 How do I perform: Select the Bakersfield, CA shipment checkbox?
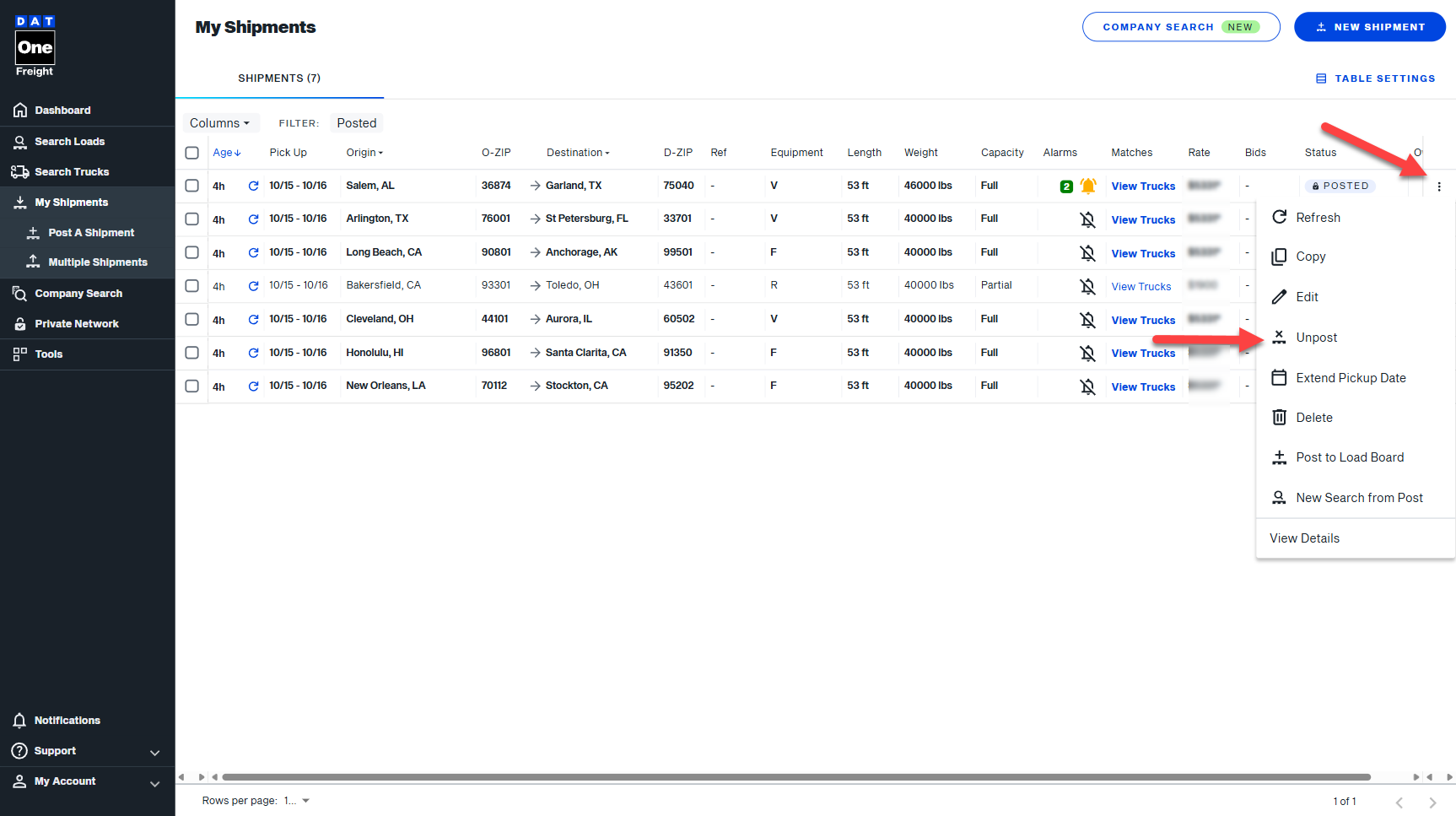(x=192, y=286)
